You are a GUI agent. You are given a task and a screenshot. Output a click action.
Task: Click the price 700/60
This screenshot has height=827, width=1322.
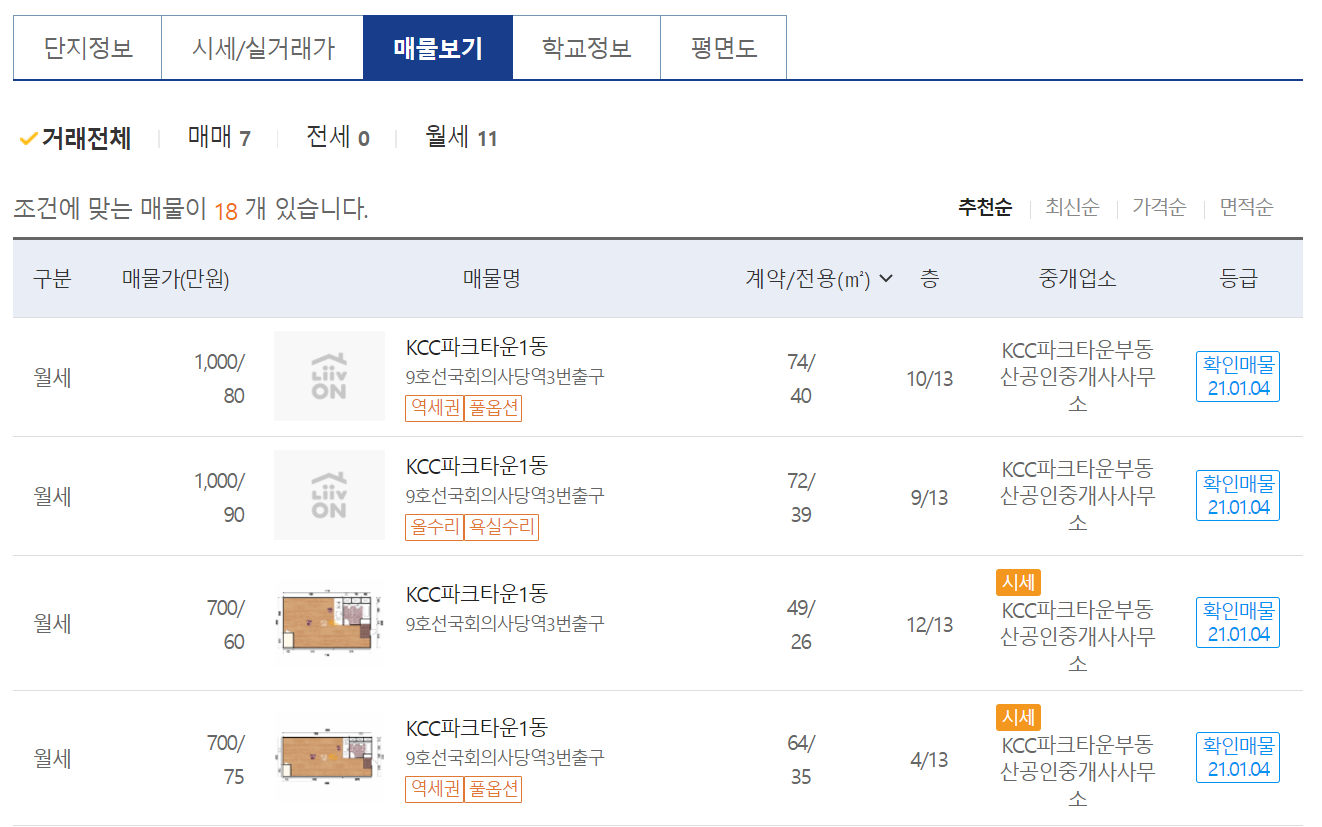click(226, 625)
